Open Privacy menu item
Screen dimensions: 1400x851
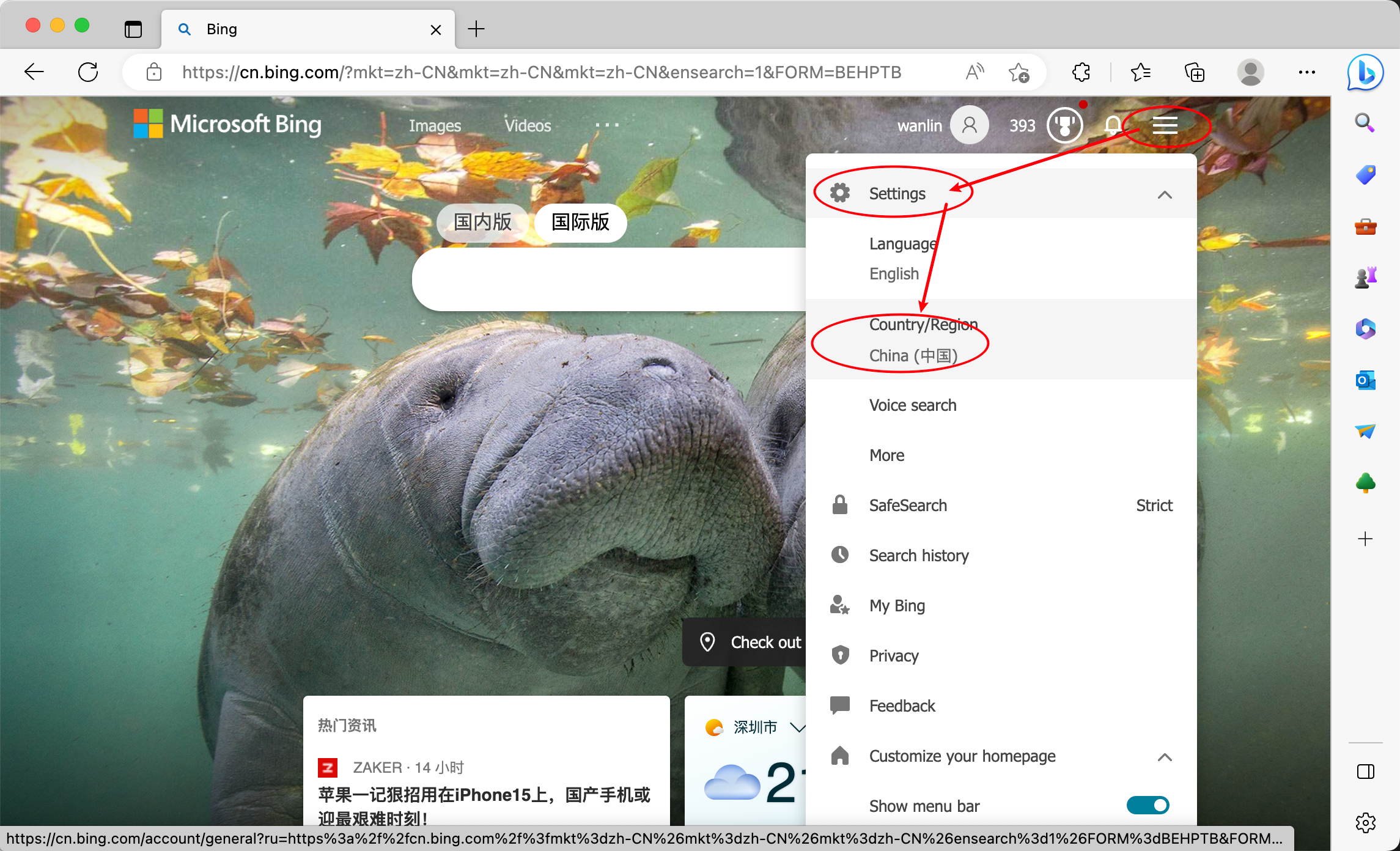(x=1001, y=656)
